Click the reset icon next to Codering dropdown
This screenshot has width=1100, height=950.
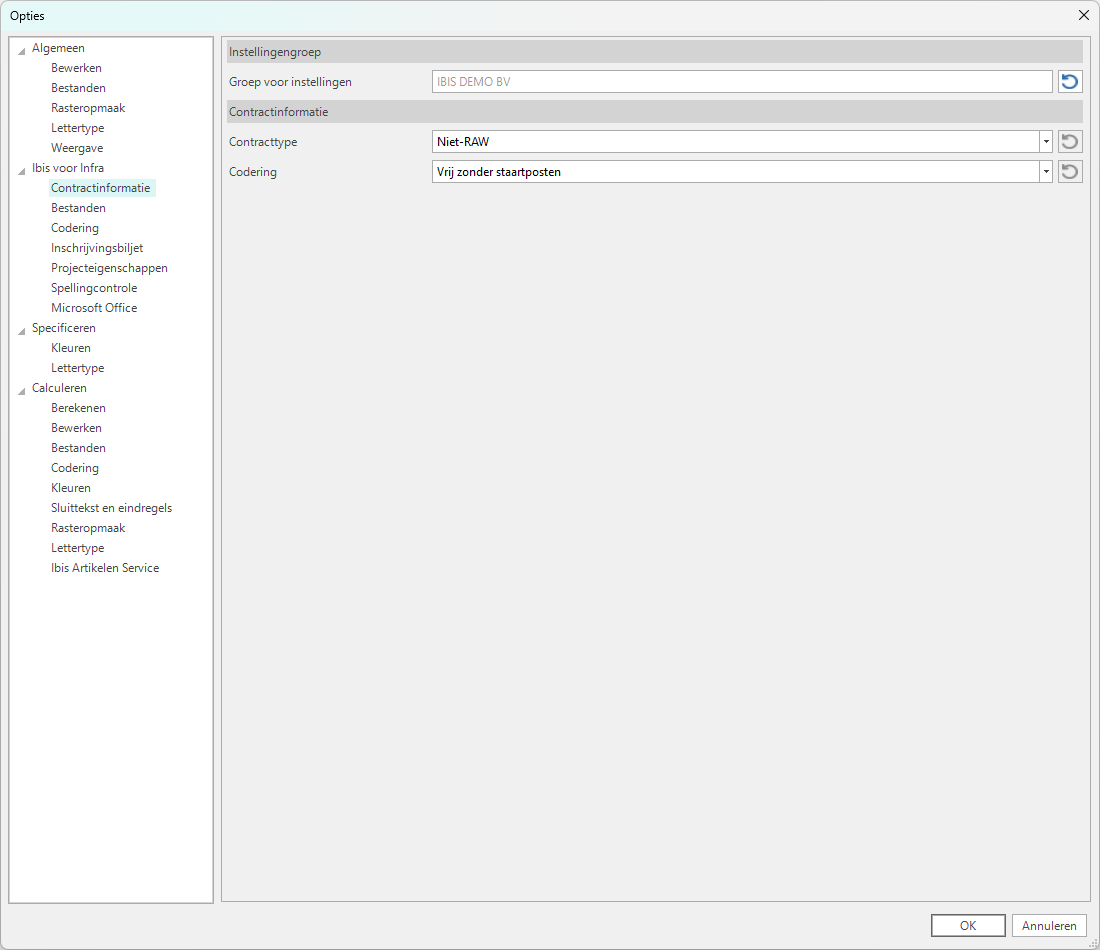pos(1070,172)
